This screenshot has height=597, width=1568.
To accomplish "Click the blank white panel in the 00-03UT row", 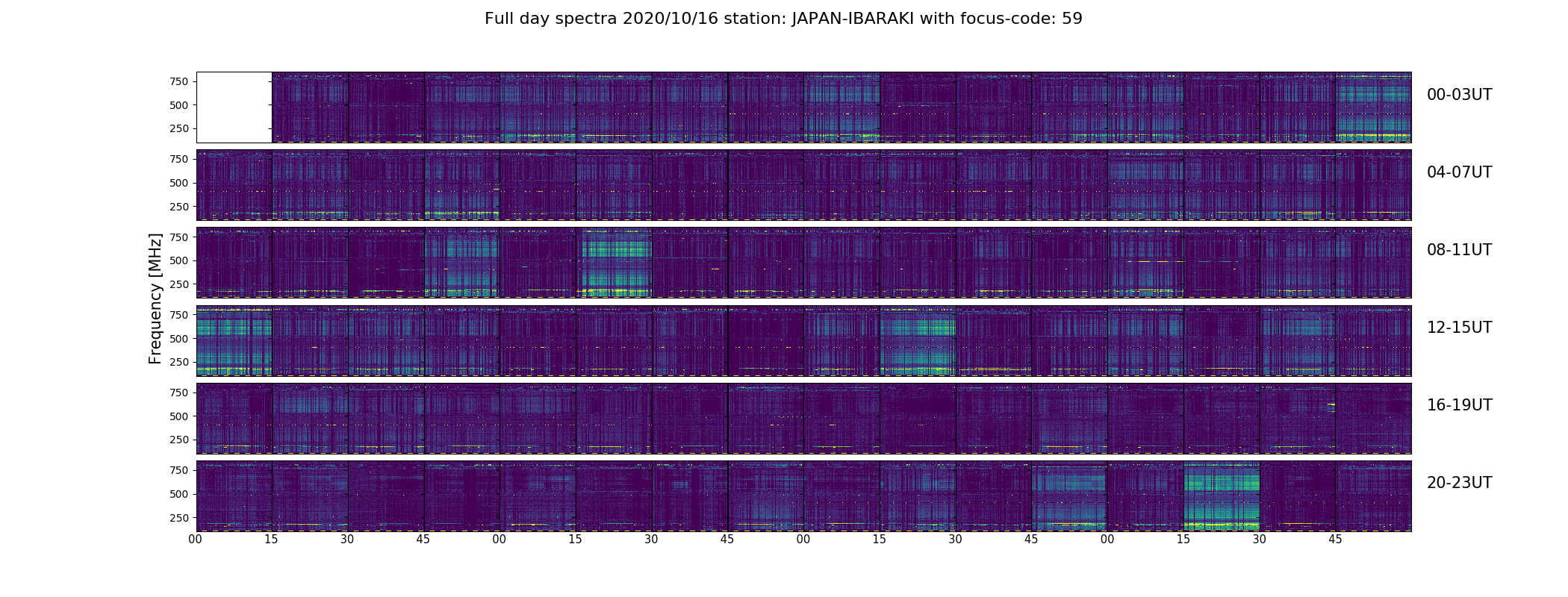I will (234, 107).
